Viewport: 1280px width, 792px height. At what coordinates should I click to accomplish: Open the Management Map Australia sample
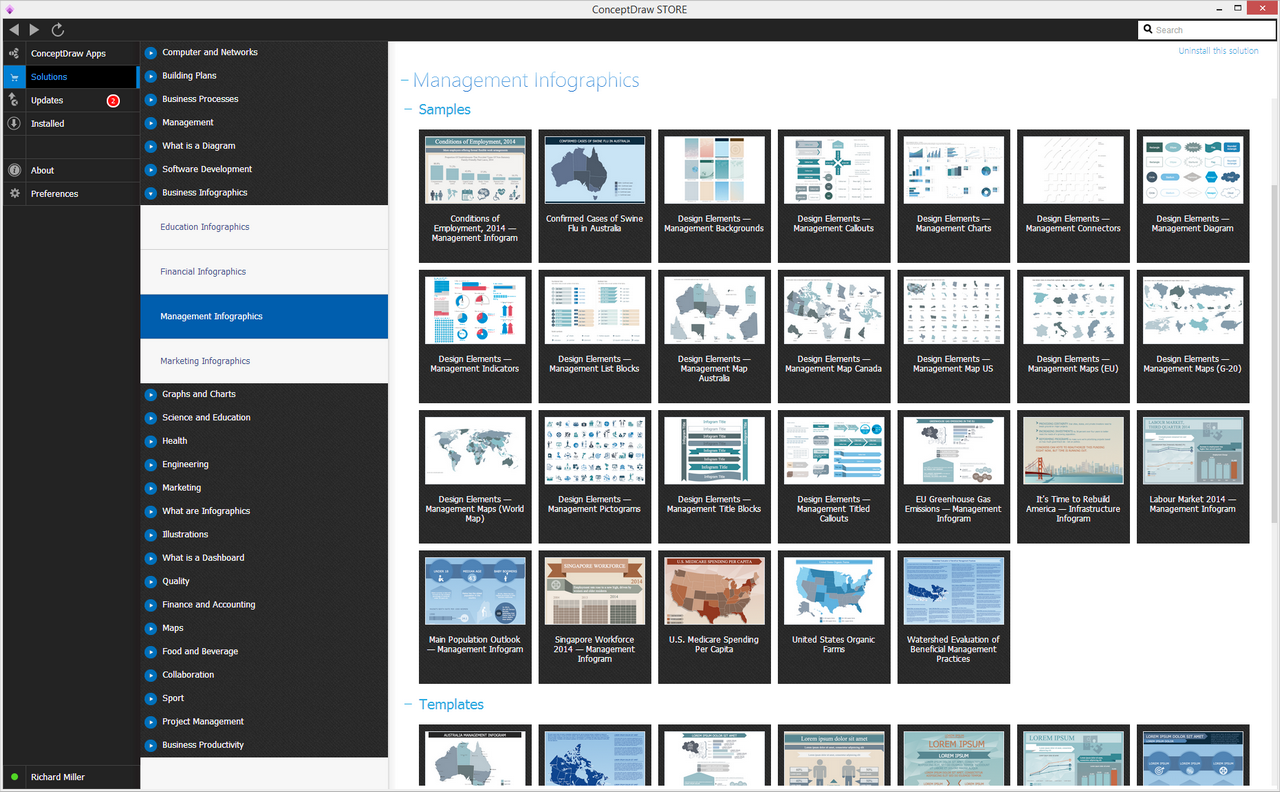714,336
